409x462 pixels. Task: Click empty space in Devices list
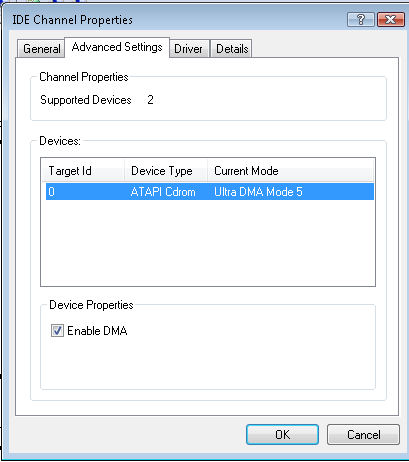click(x=208, y=243)
